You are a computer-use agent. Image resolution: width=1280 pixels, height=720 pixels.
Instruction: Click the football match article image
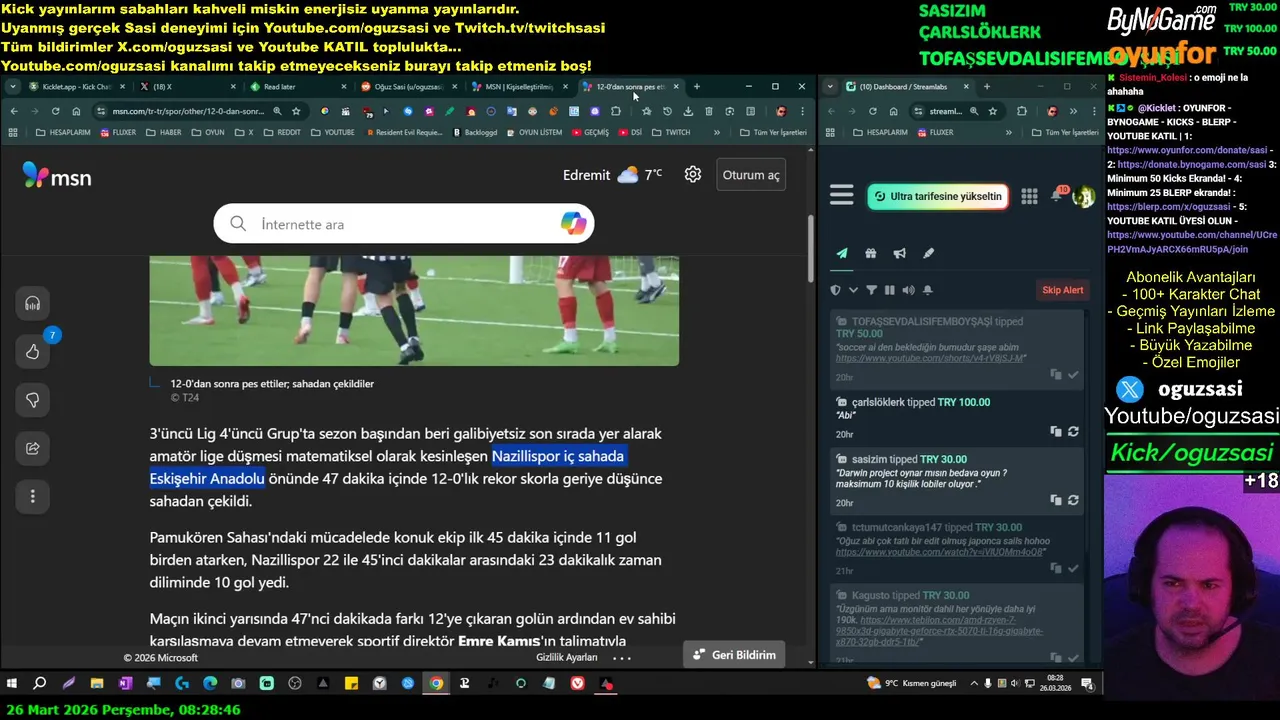click(414, 310)
